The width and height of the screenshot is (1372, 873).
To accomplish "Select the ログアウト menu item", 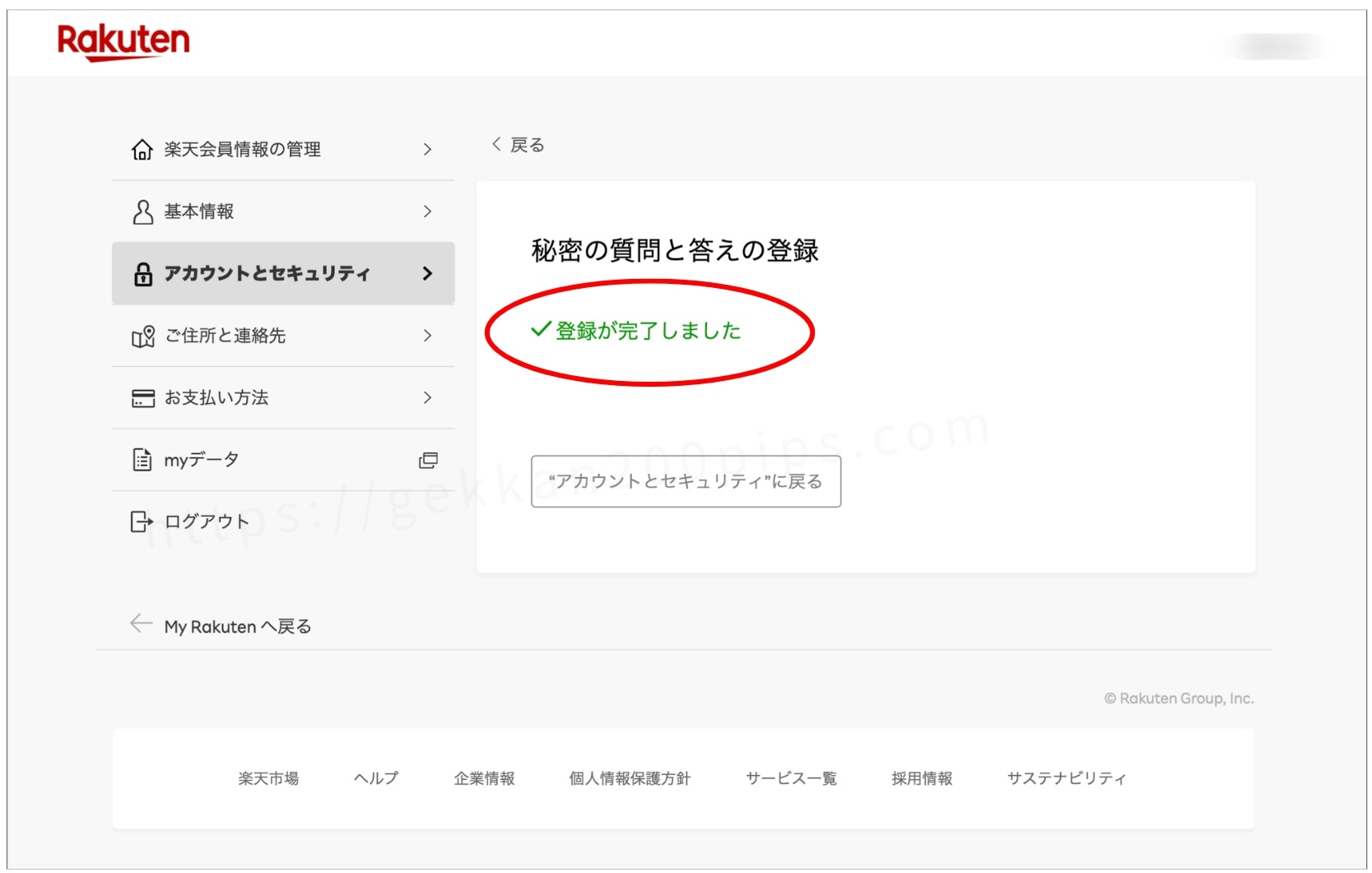I will click(206, 522).
